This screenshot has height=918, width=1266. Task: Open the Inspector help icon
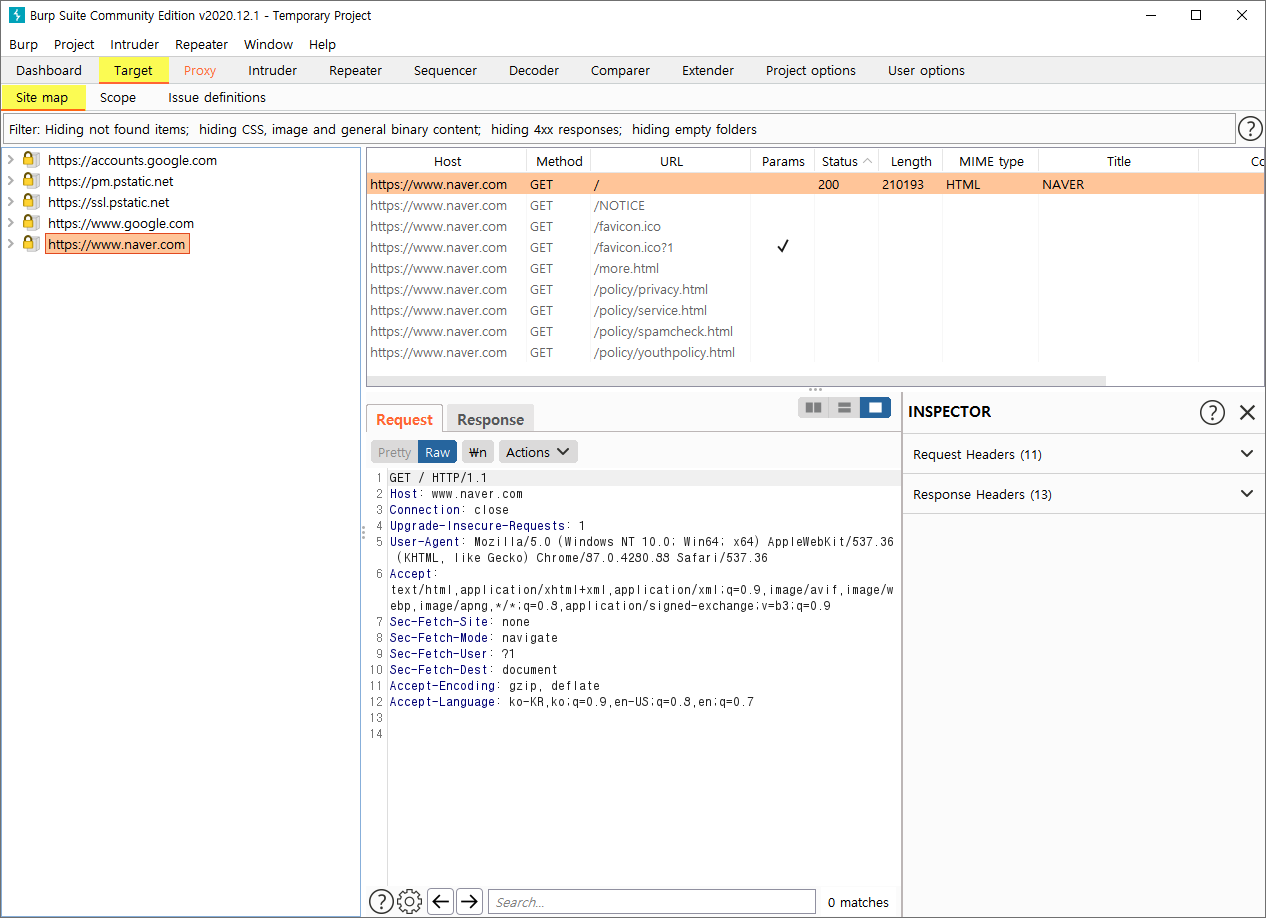(1212, 412)
